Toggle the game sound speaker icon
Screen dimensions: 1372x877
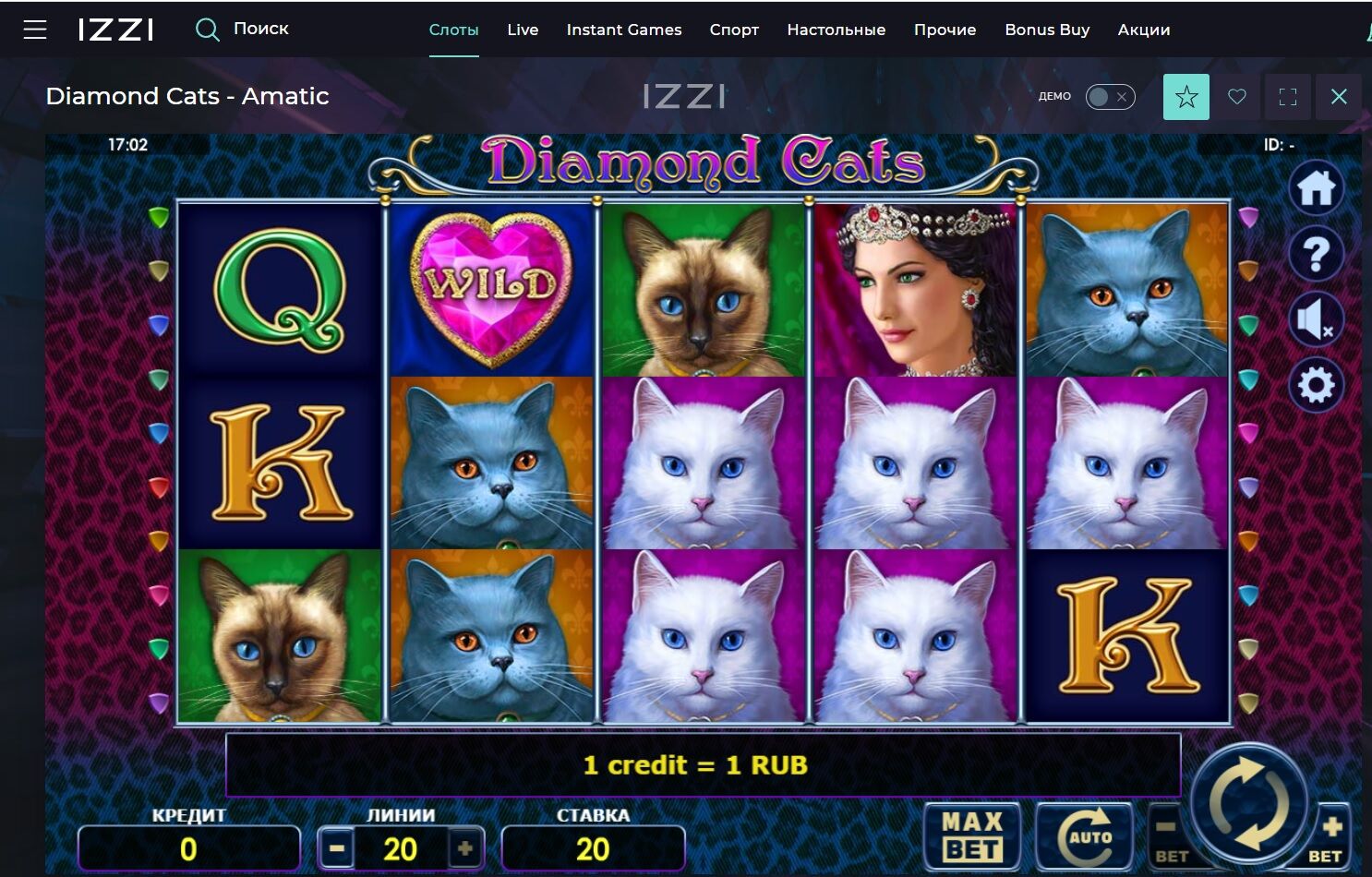[x=1316, y=319]
